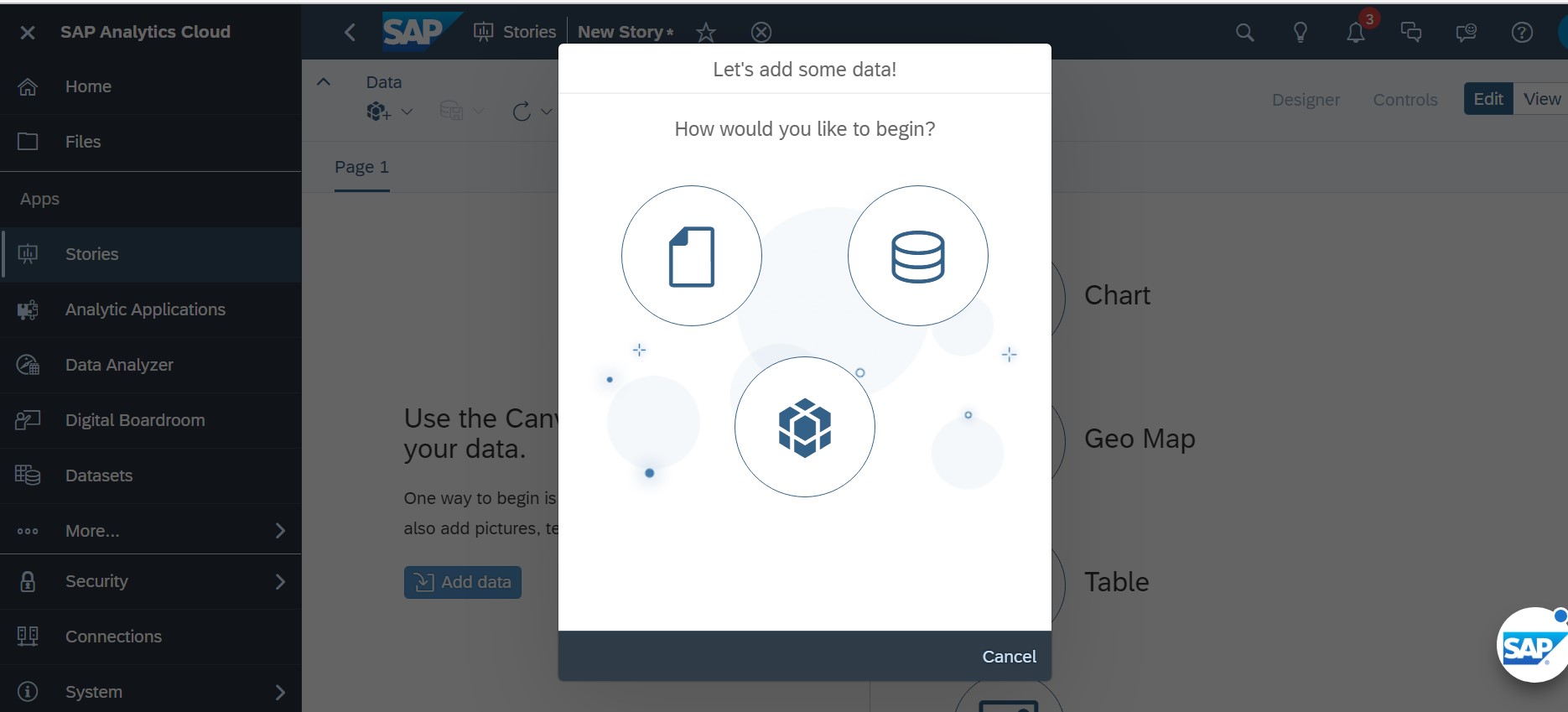
Task: Expand the Security submenu
Action: 280,581
